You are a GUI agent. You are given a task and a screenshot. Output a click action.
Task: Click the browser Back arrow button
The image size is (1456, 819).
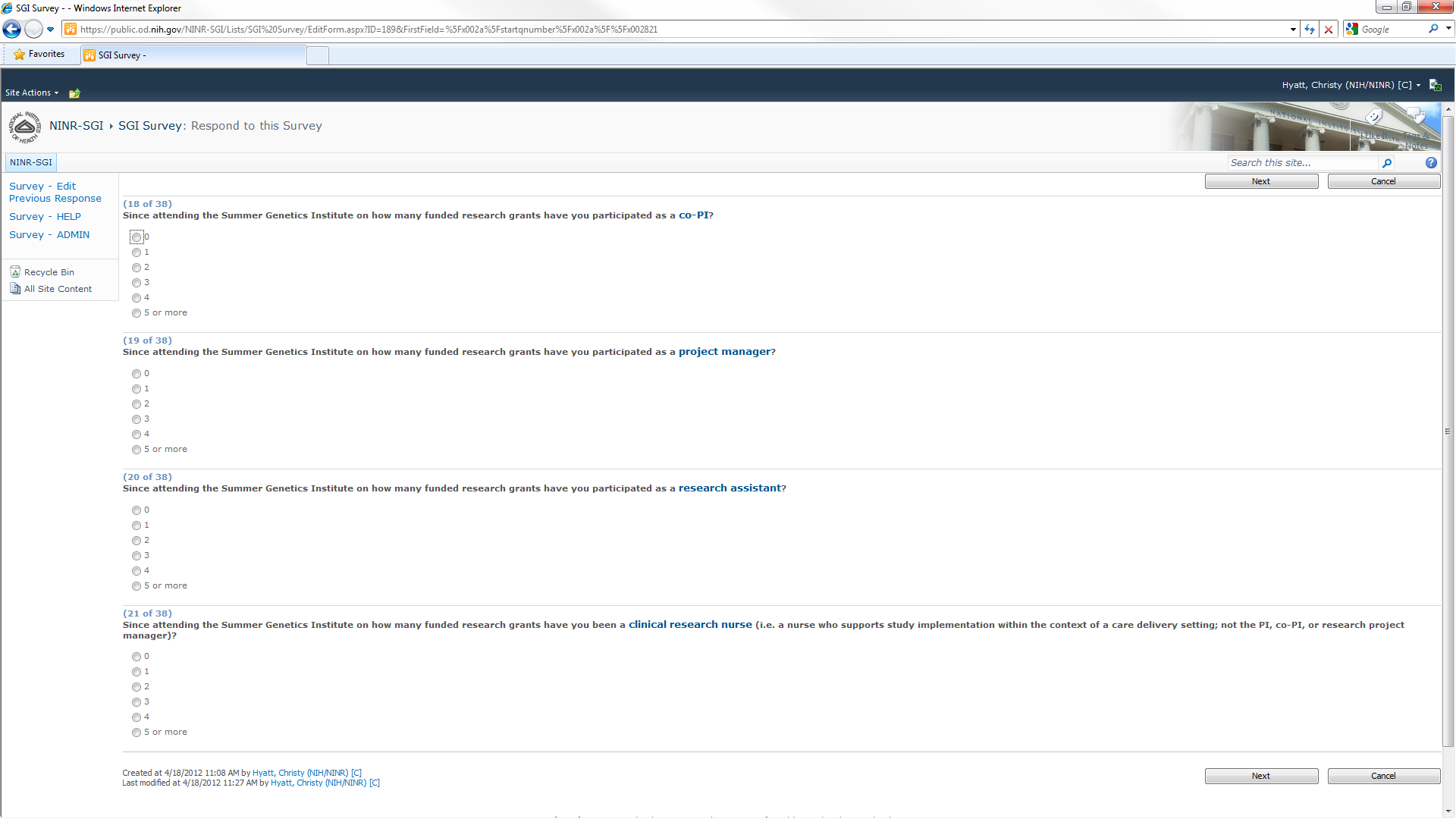[12, 30]
